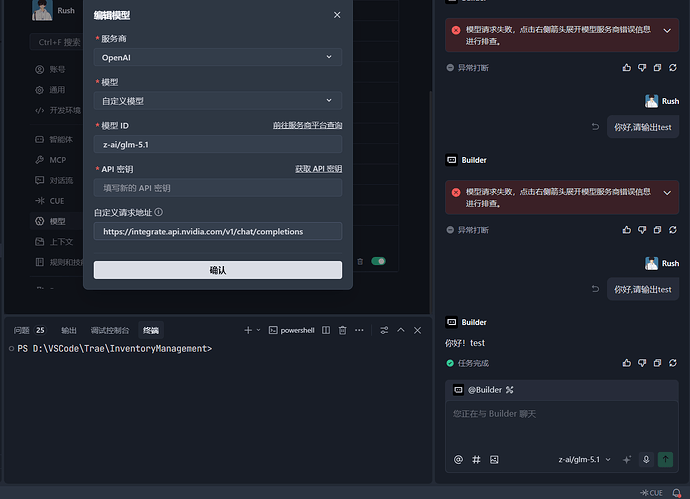Close the 编辑模型 dialog

[x=337, y=15]
